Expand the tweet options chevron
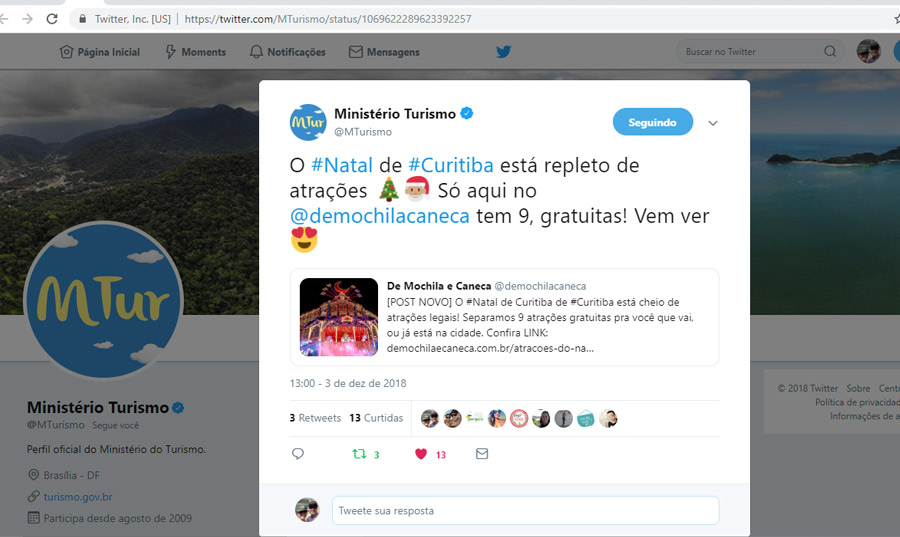This screenshot has width=900, height=537. point(713,123)
